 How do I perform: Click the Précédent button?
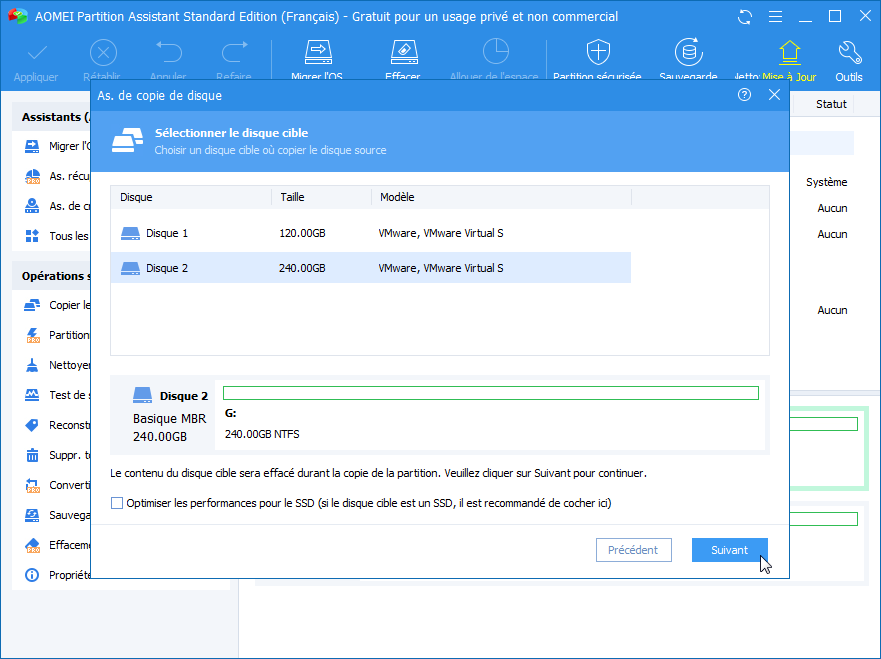pyautogui.click(x=633, y=550)
